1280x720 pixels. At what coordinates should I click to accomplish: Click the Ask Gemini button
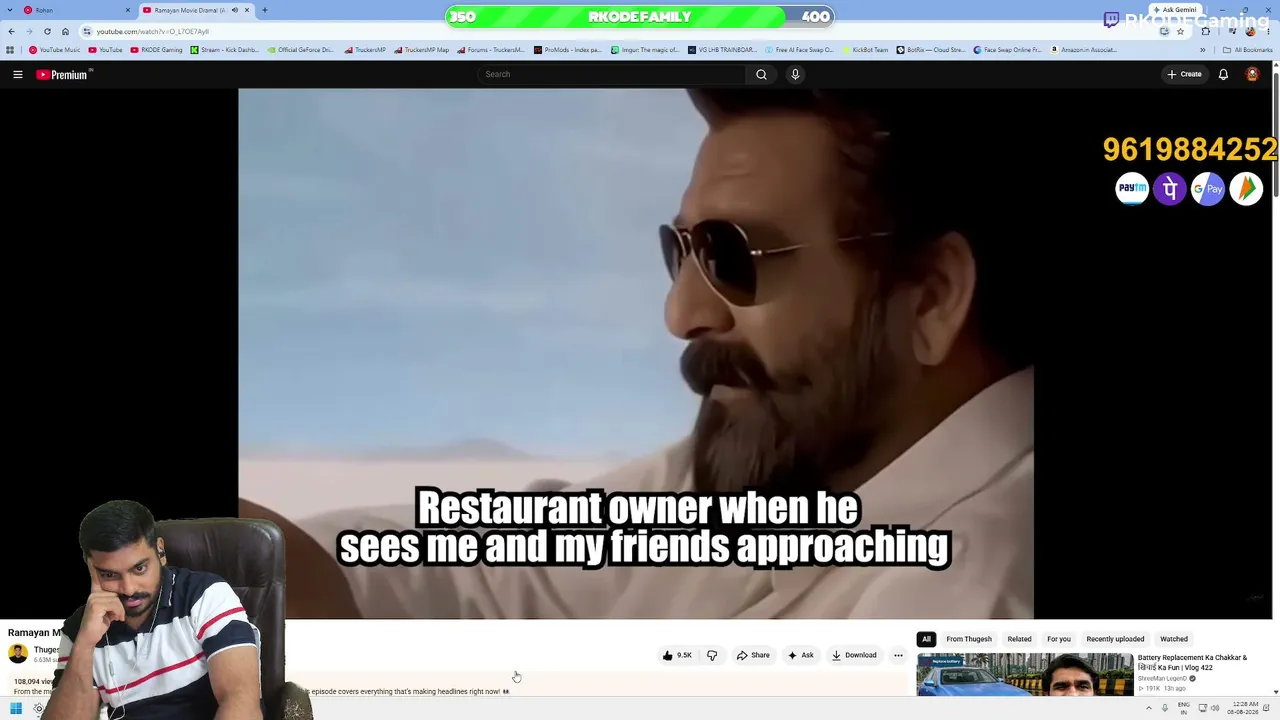pos(1175,10)
